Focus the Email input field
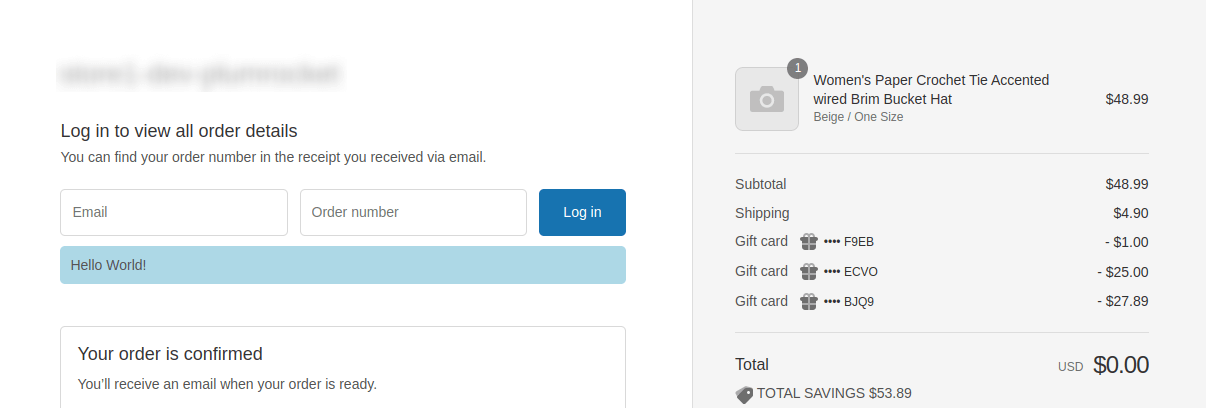The width and height of the screenshot is (1206, 408). pos(174,212)
